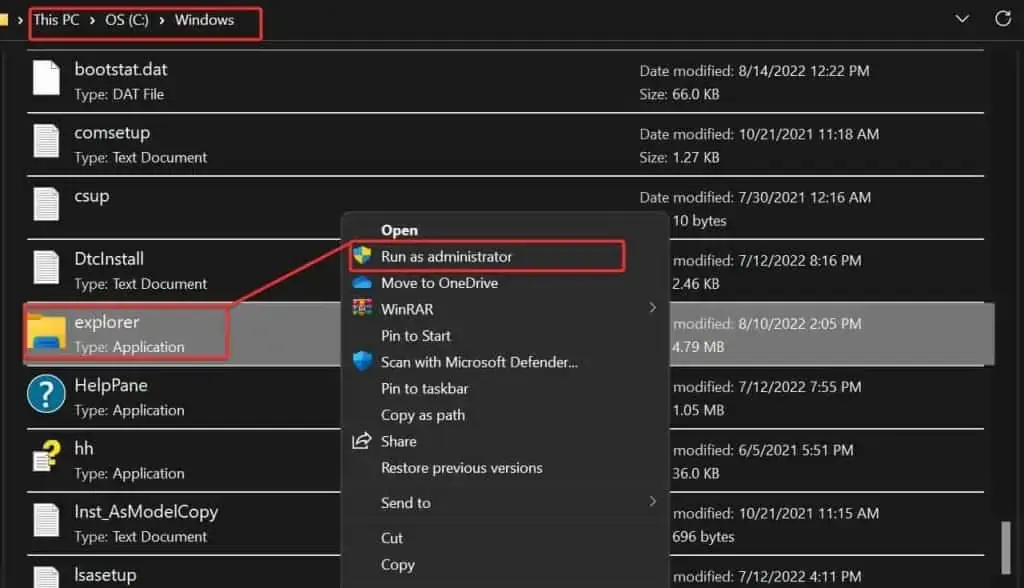Select the Inst_AsModelCopy file name
The width and height of the screenshot is (1024, 588).
point(146,512)
